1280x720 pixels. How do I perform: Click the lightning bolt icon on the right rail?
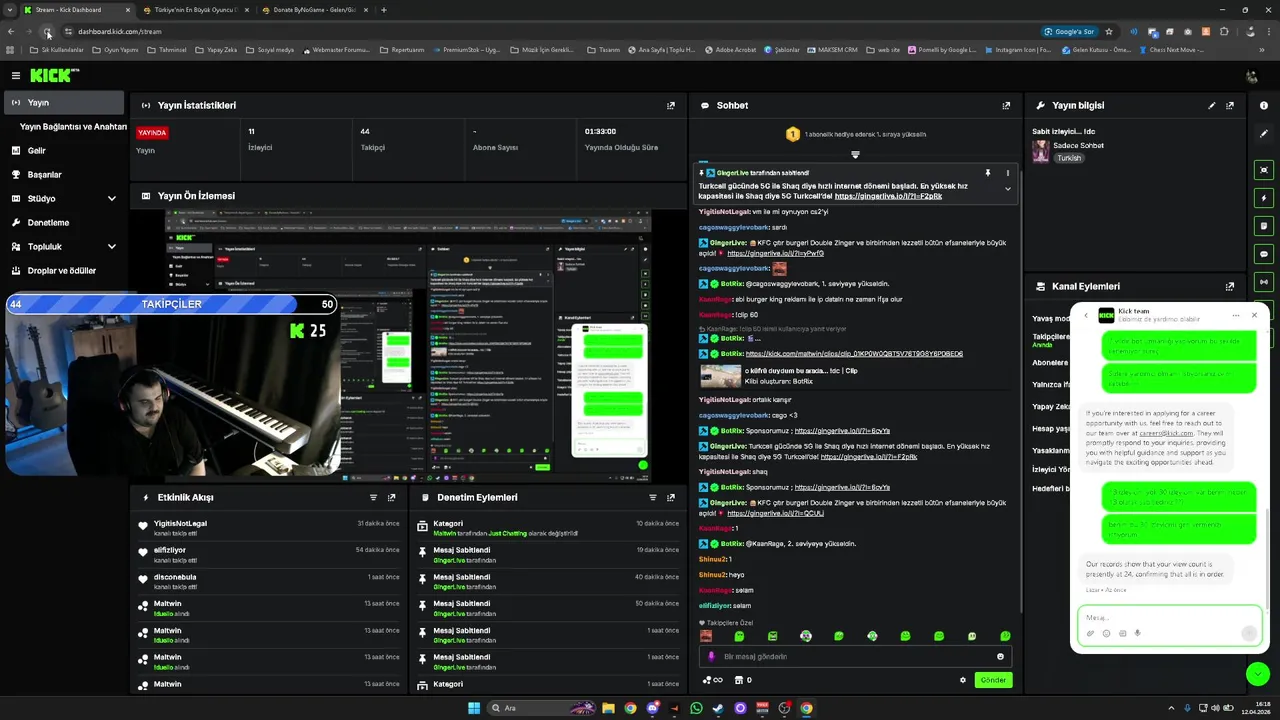pyautogui.click(x=1264, y=198)
